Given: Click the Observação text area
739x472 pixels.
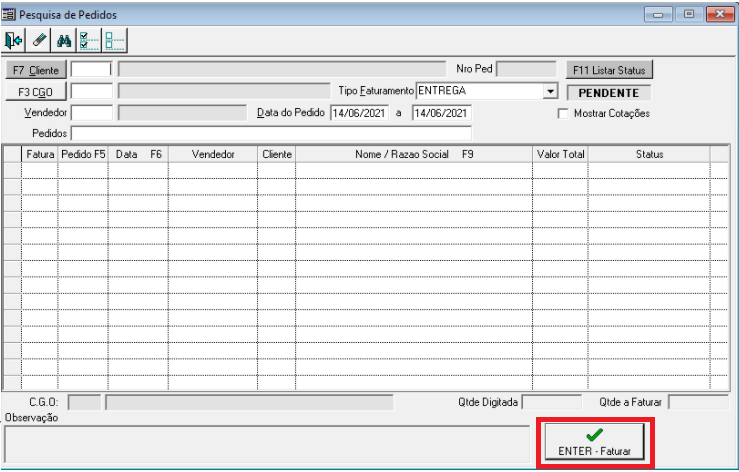Looking at the screenshot, I should (267, 445).
